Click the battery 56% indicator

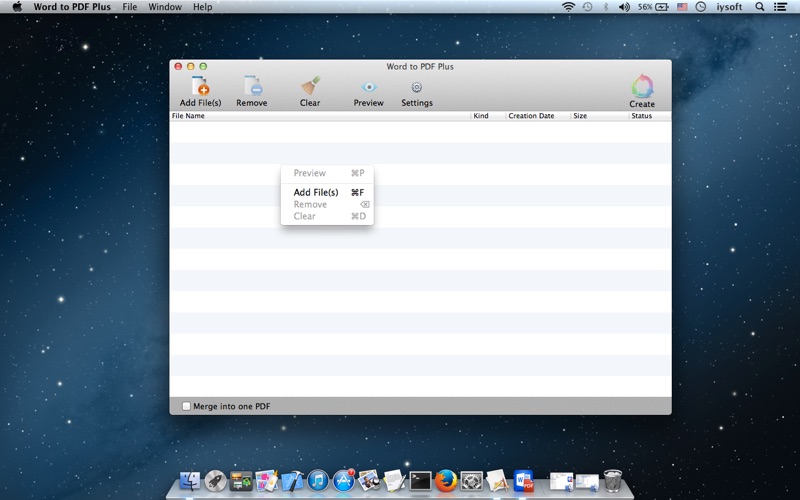pos(653,7)
